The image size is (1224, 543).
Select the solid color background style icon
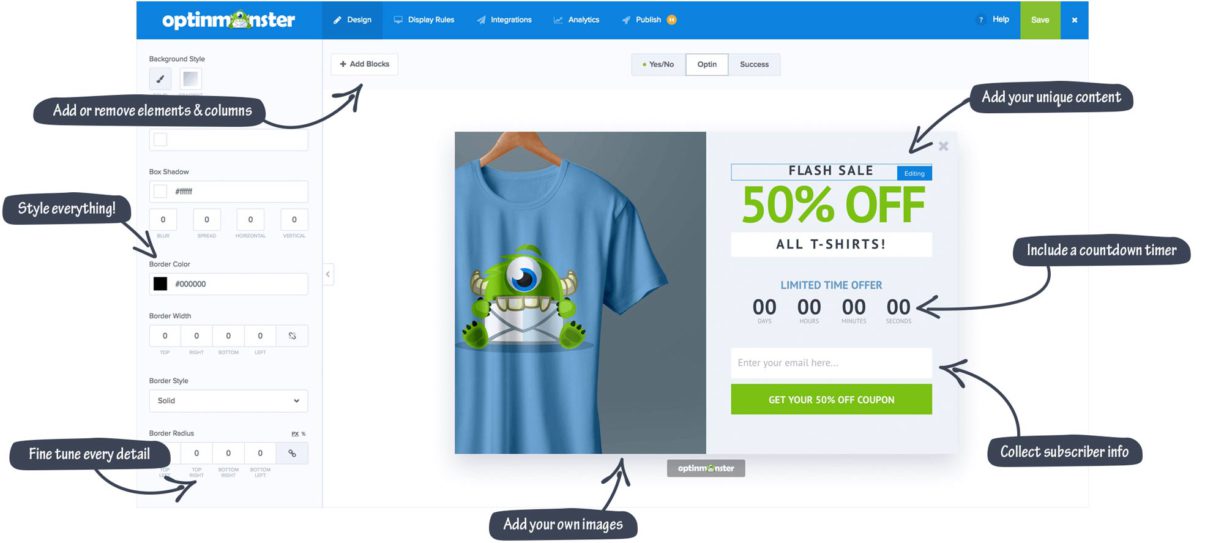pyautogui.click(x=160, y=79)
